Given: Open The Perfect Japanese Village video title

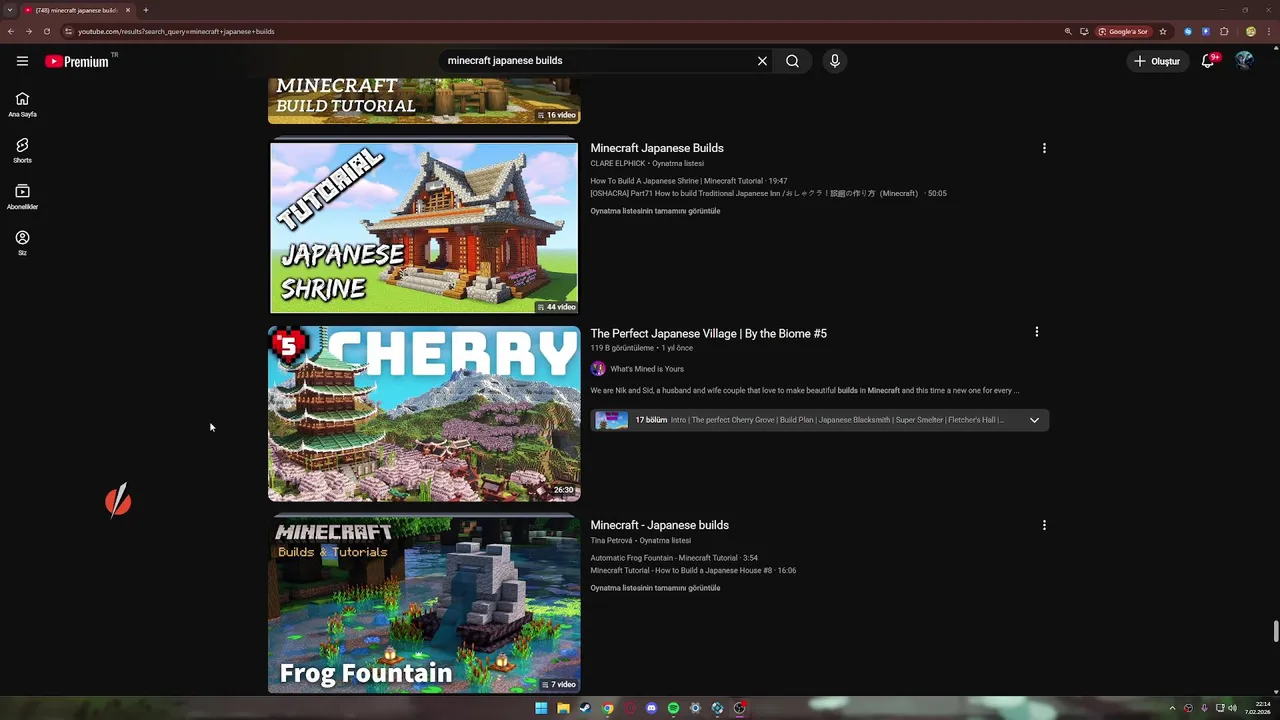Looking at the screenshot, I should point(708,333).
